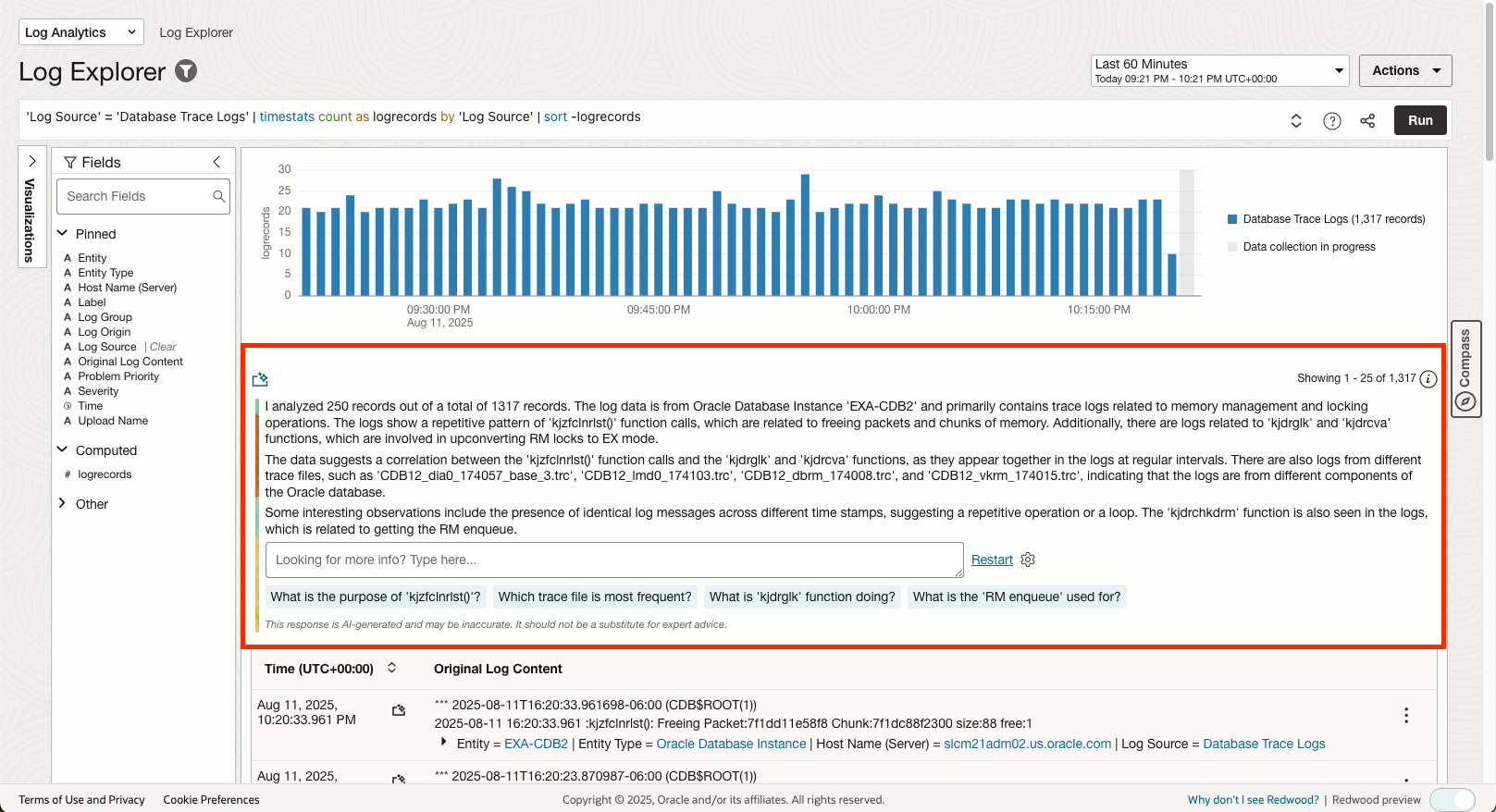
Task: Collapse the Pinned fields section
Action: [x=62, y=233]
